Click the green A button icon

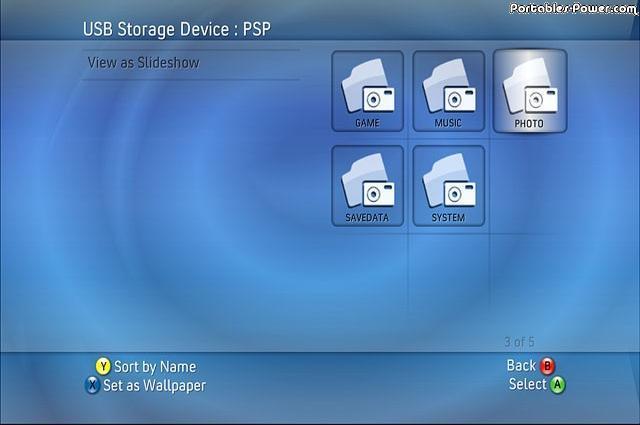coord(558,385)
